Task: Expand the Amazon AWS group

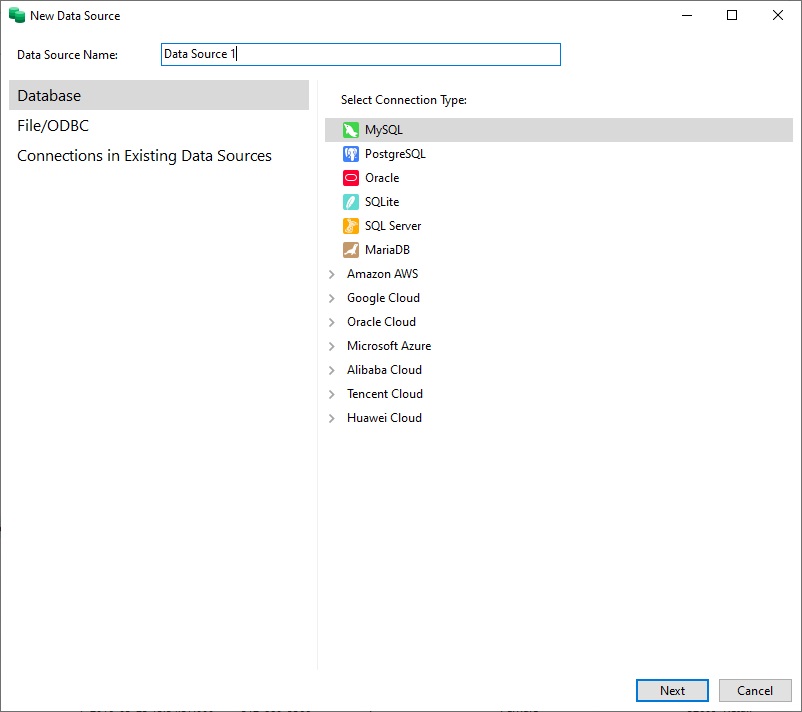Action: 332,274
